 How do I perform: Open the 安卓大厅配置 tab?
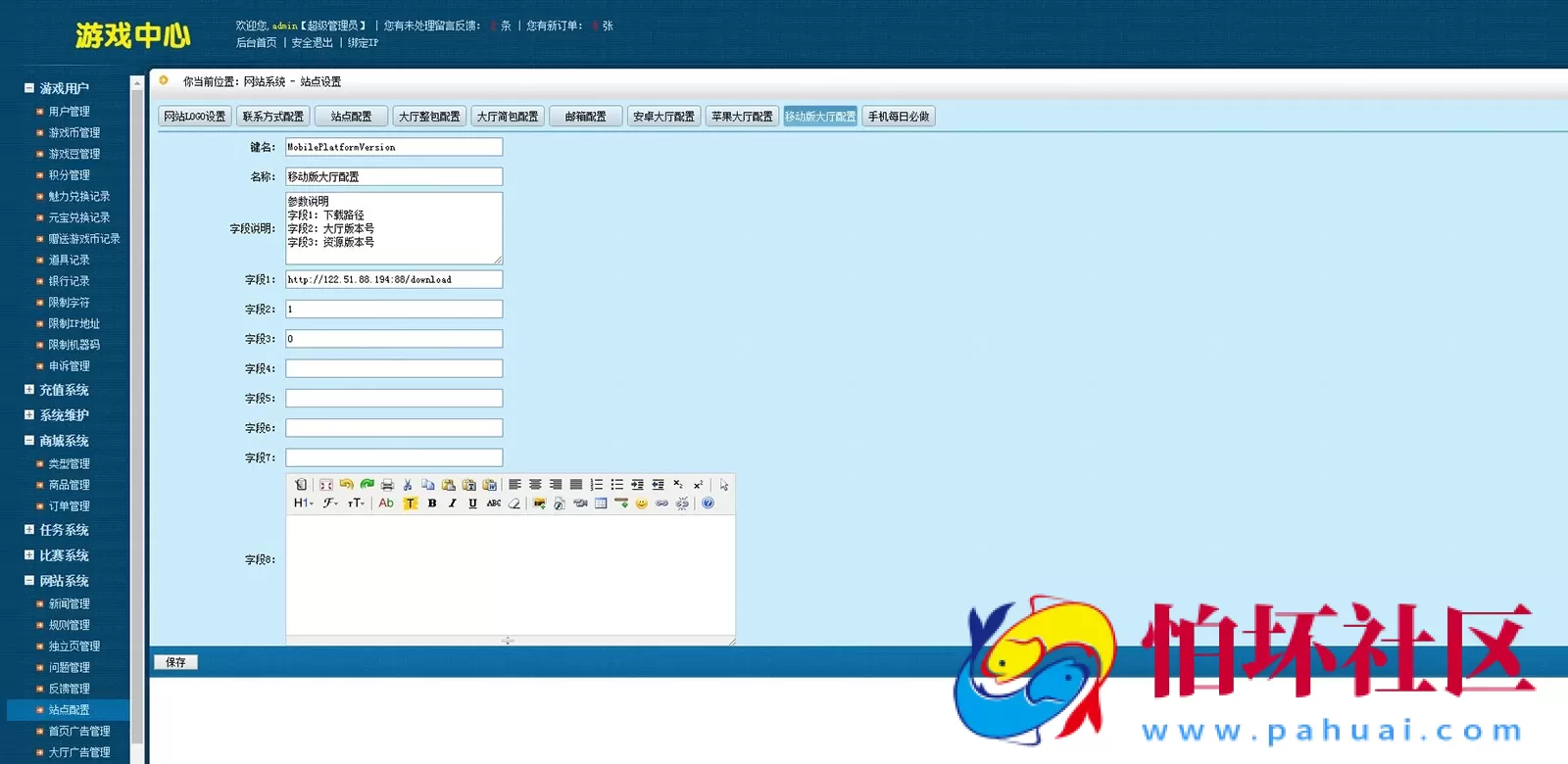coord(663,117)
